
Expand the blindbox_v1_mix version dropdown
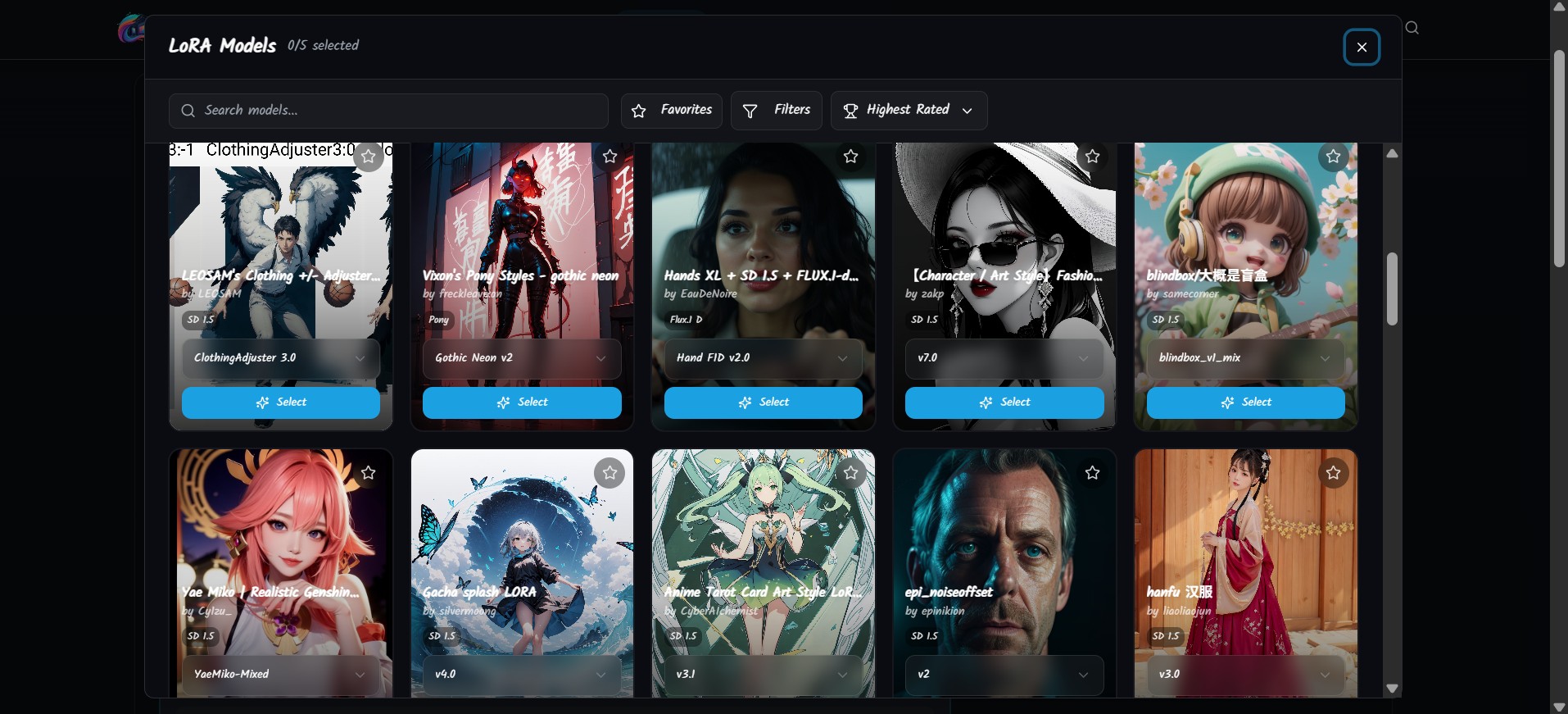pyautogui.click(x=1246, y=358)
